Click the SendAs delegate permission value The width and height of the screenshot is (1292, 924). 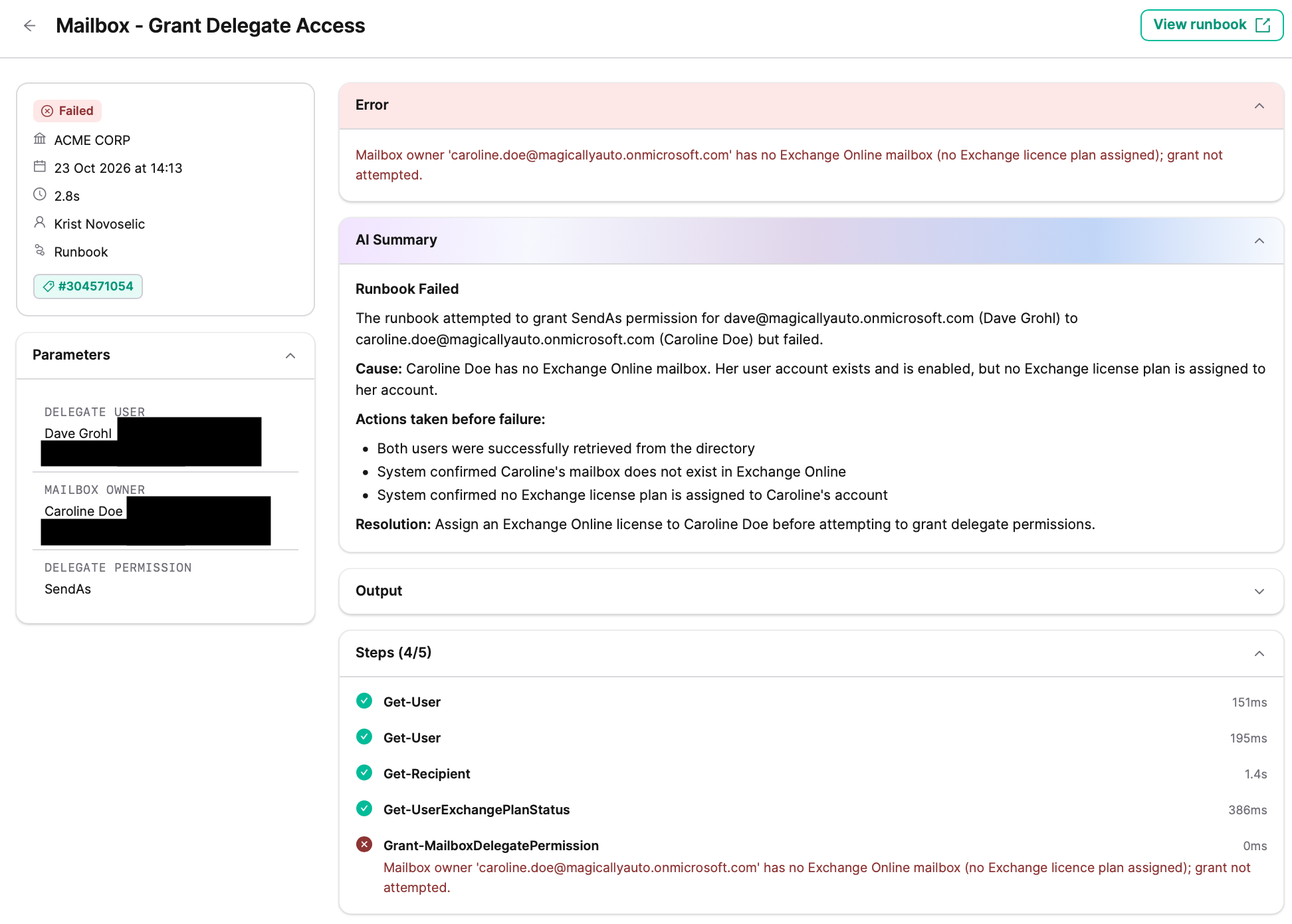(68, 589)
